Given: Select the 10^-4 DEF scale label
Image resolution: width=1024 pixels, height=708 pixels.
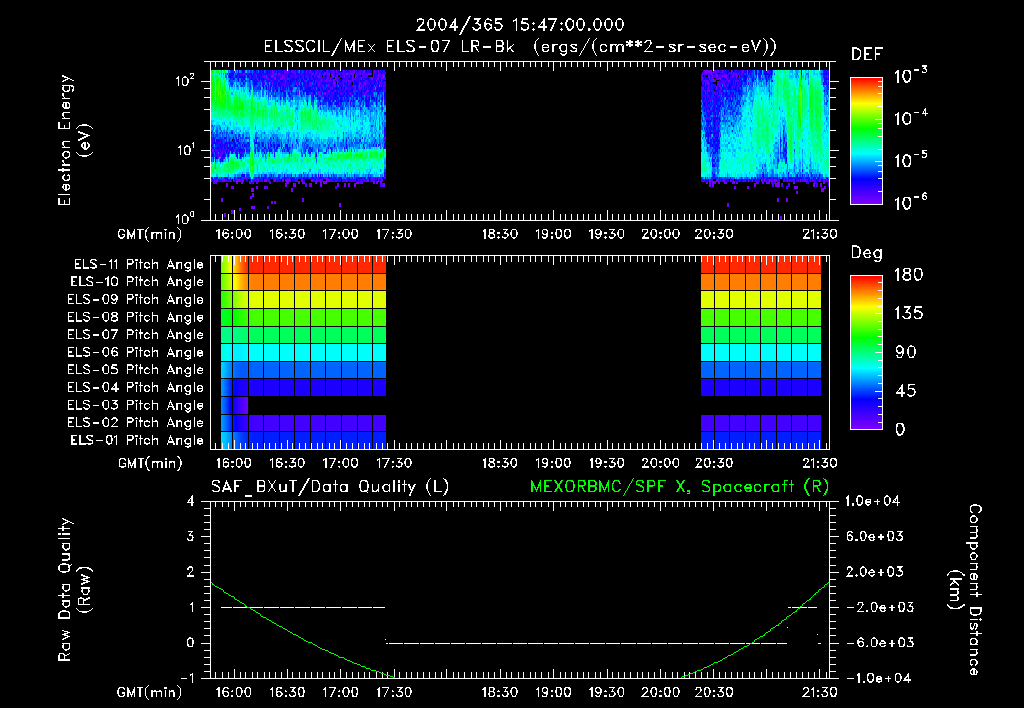Looking at the screenshot, I should (910, 118).
